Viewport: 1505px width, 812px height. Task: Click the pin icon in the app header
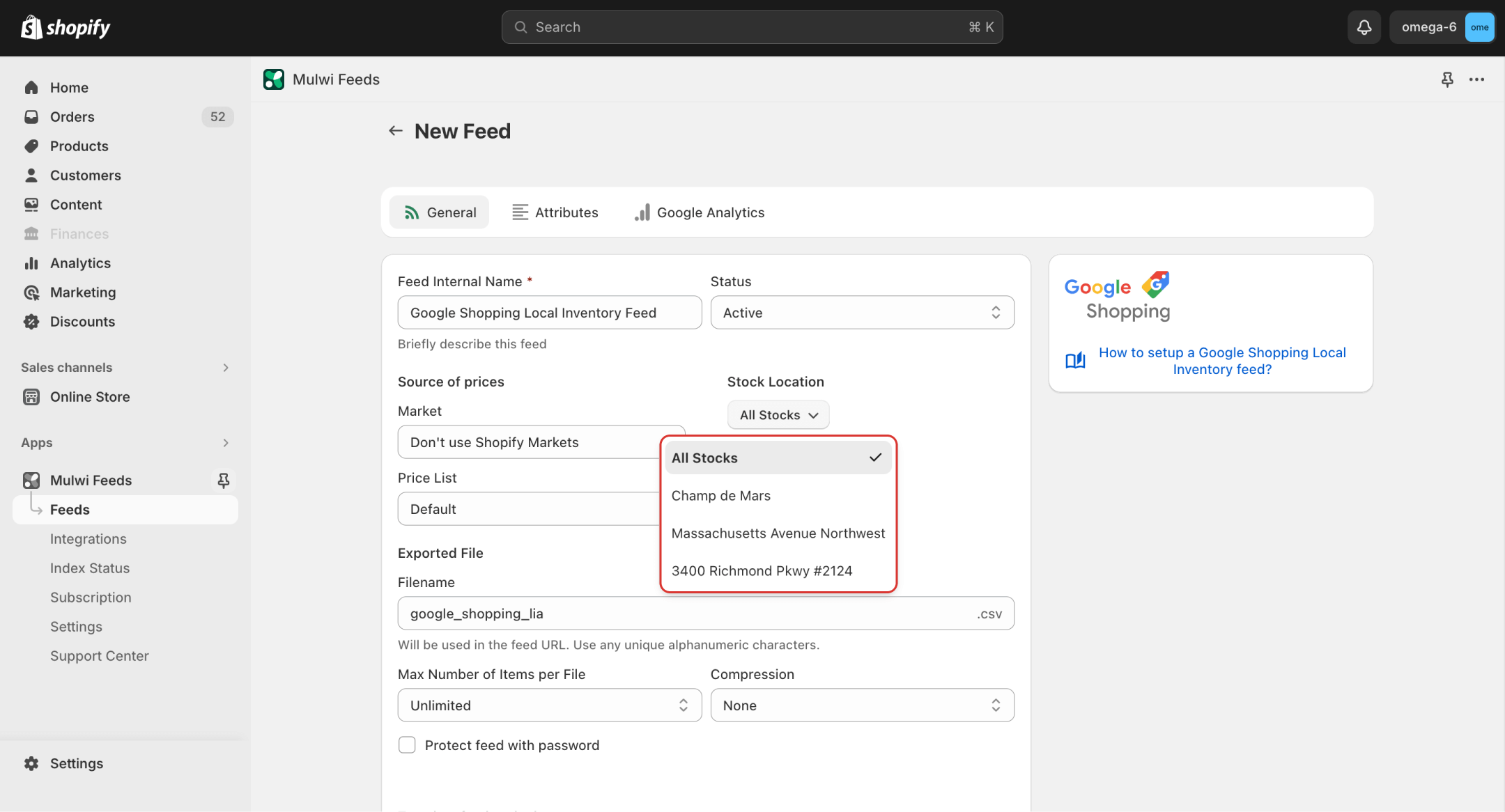click(1447, 79)
